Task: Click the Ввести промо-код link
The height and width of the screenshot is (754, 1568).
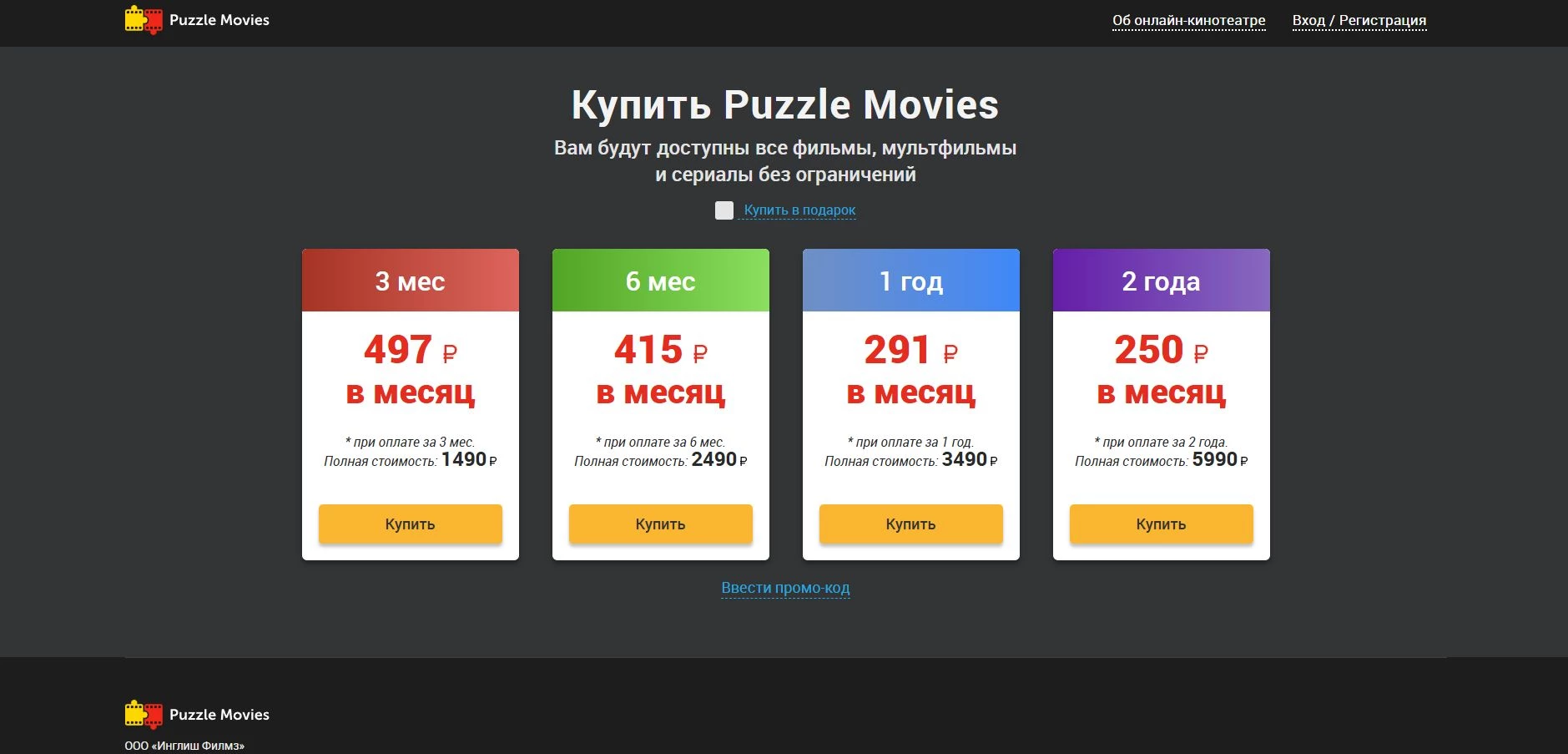Action: (785, 588)
